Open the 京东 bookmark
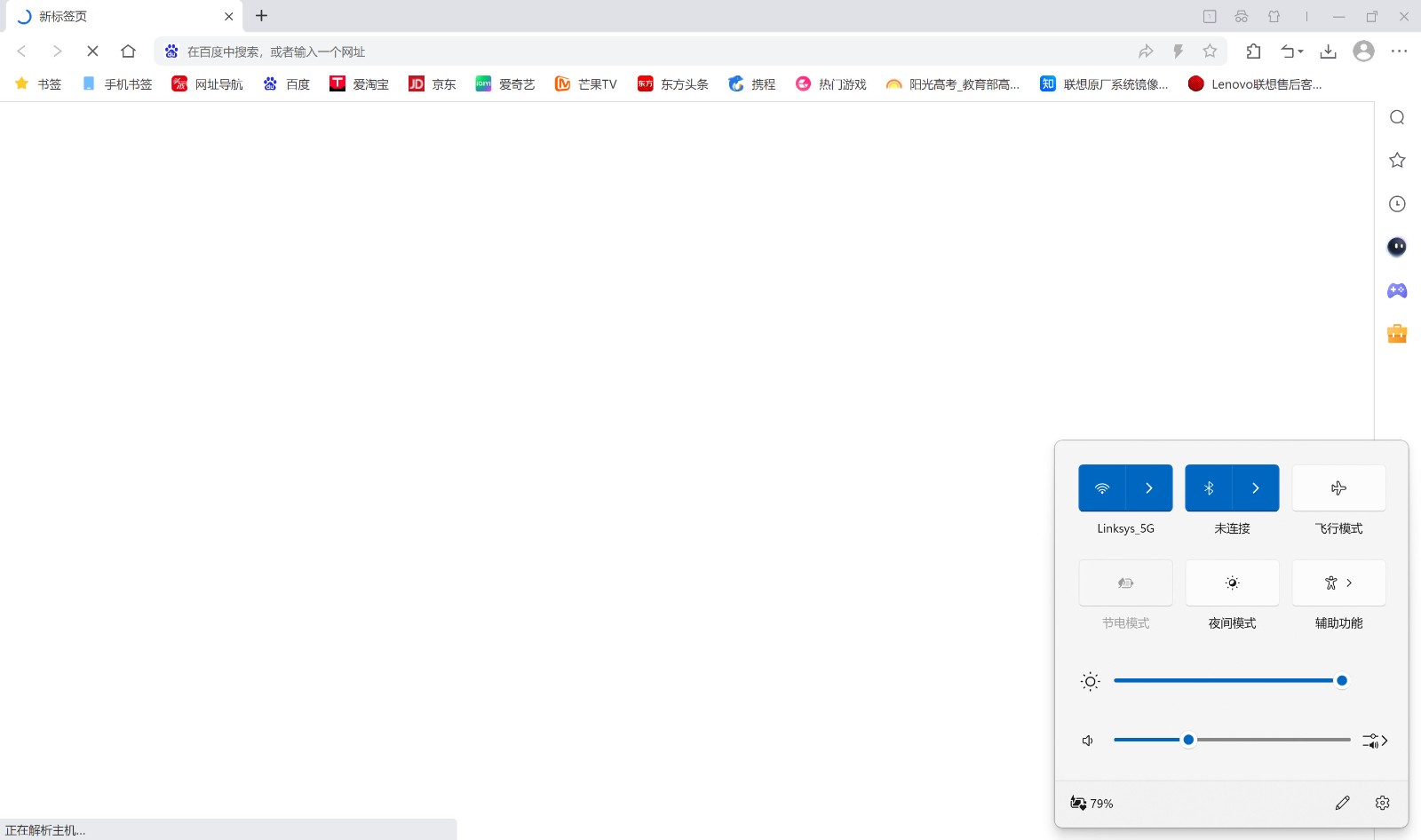 [x=432, y=83]
